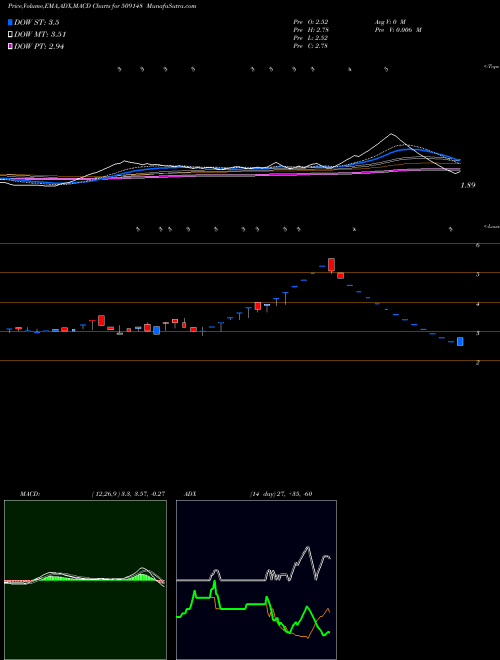Click the MACD (12,26,9) values text
500x660 pixels.
128,494
